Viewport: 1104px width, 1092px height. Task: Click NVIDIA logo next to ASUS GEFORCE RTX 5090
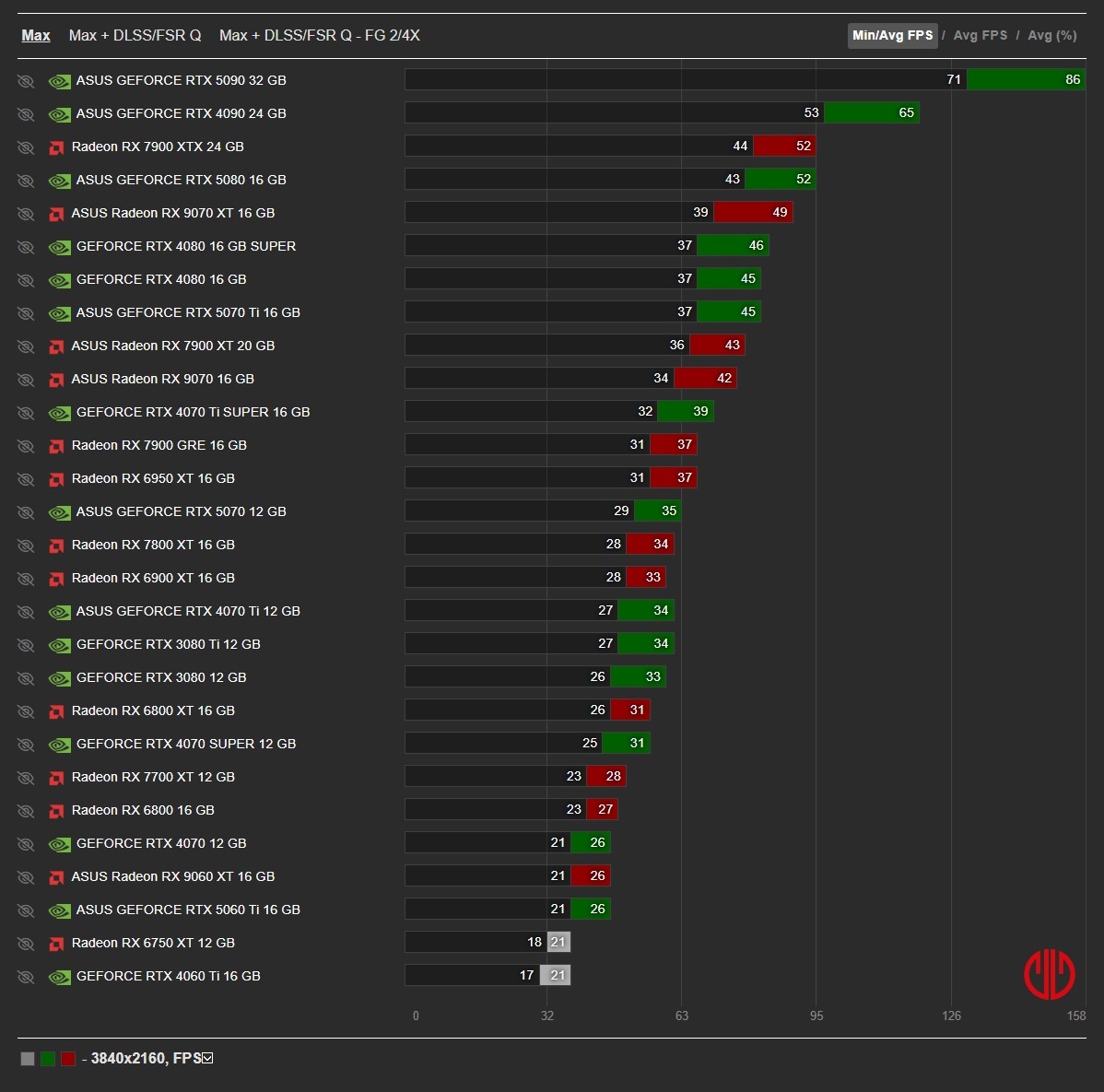pyautogui.click(x=59, y=81)
